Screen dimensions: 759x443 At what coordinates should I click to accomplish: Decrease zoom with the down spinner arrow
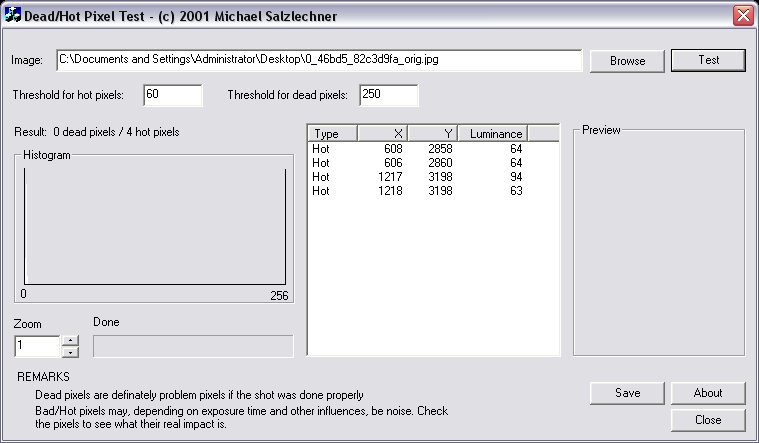point(70,352)
